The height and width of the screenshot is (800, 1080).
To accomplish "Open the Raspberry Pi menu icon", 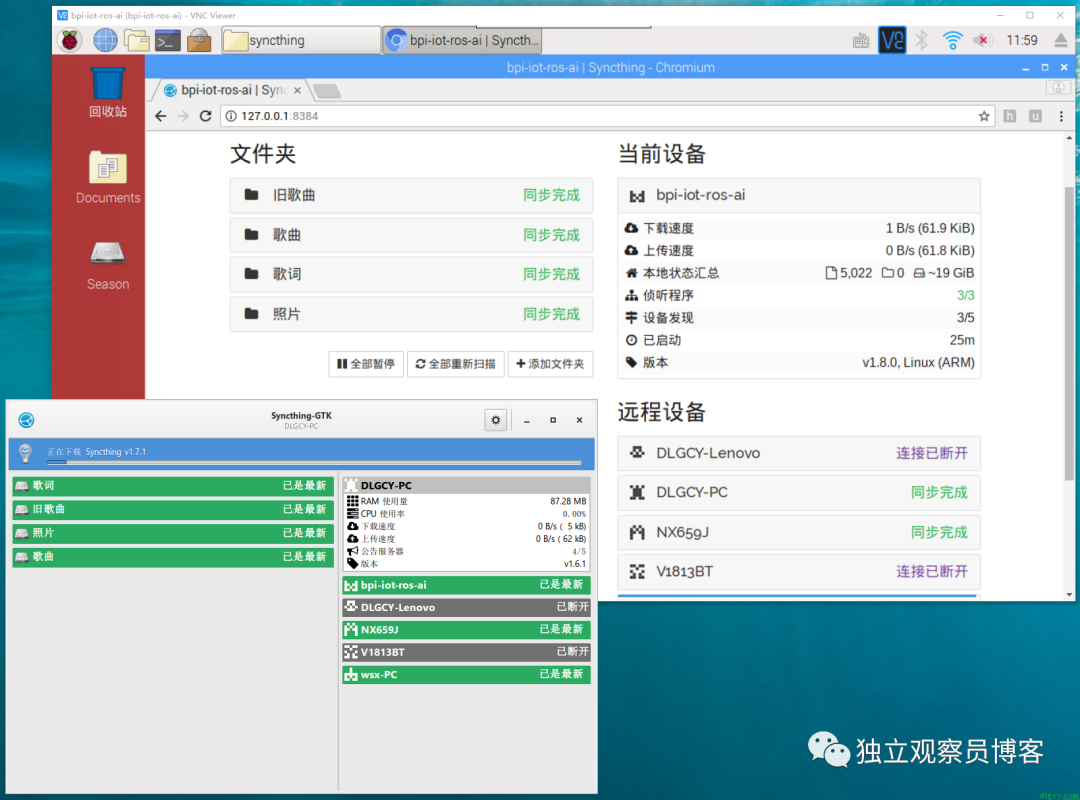I will (x=70, y=41).
